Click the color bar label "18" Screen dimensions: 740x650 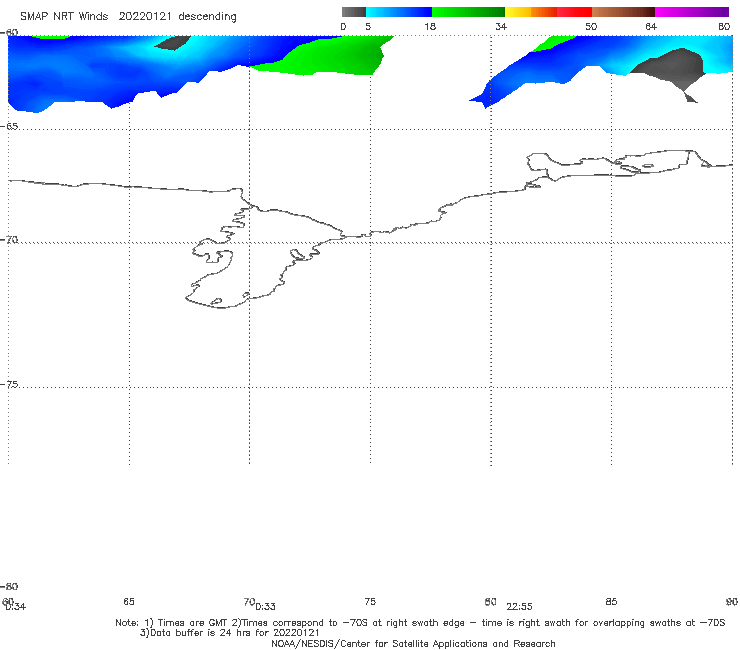430,27
